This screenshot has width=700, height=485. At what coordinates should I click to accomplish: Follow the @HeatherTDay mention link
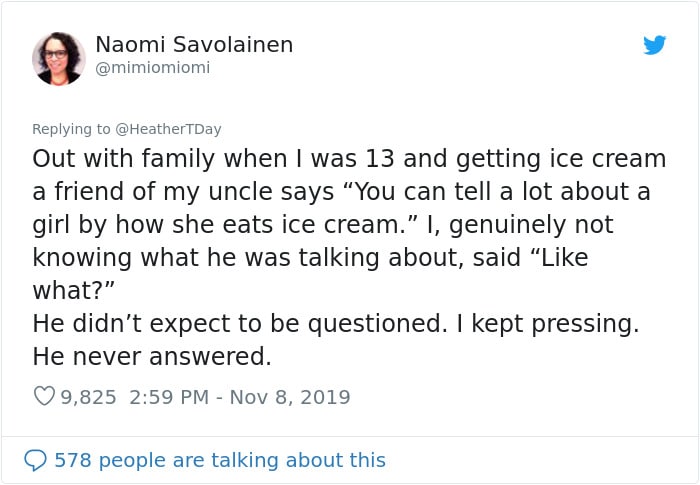[x=168, y=129]
